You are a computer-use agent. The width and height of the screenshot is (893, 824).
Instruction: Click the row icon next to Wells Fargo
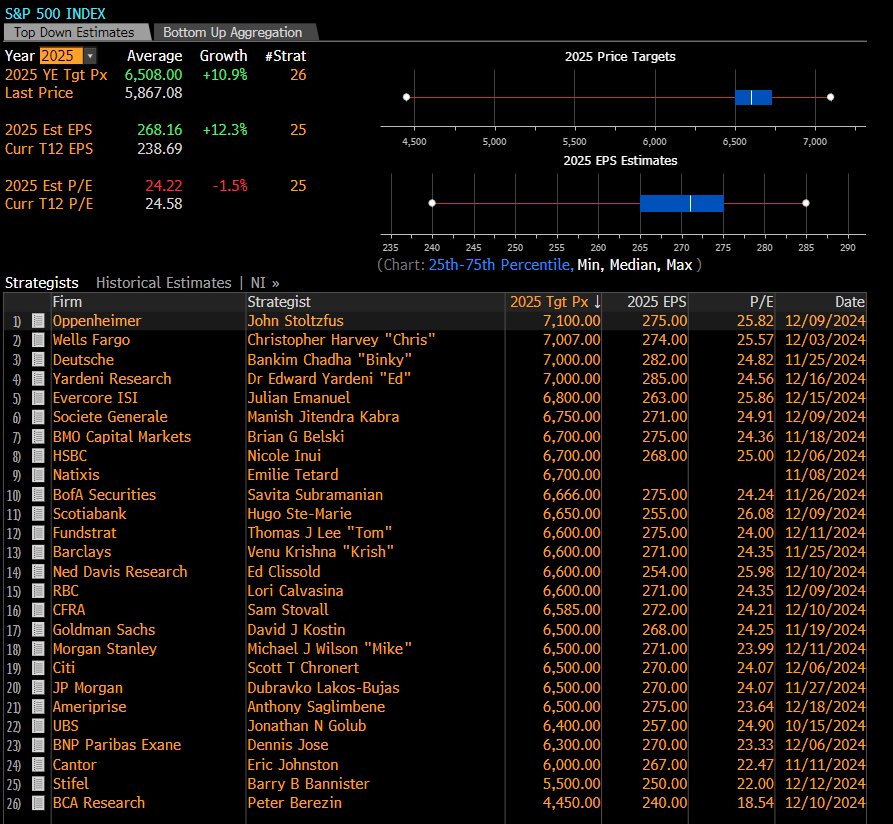[37, 340]
